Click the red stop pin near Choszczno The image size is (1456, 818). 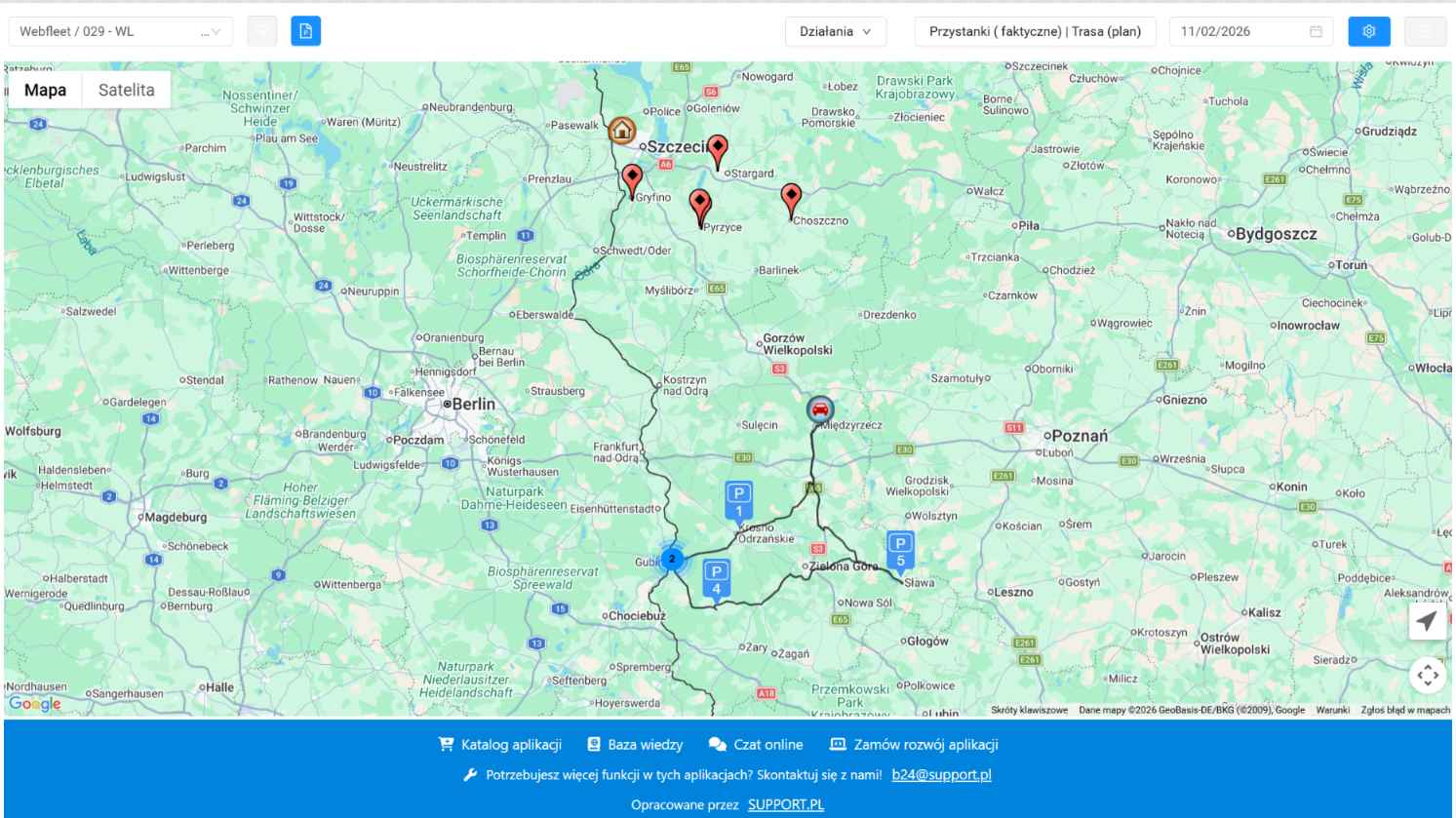791,198
